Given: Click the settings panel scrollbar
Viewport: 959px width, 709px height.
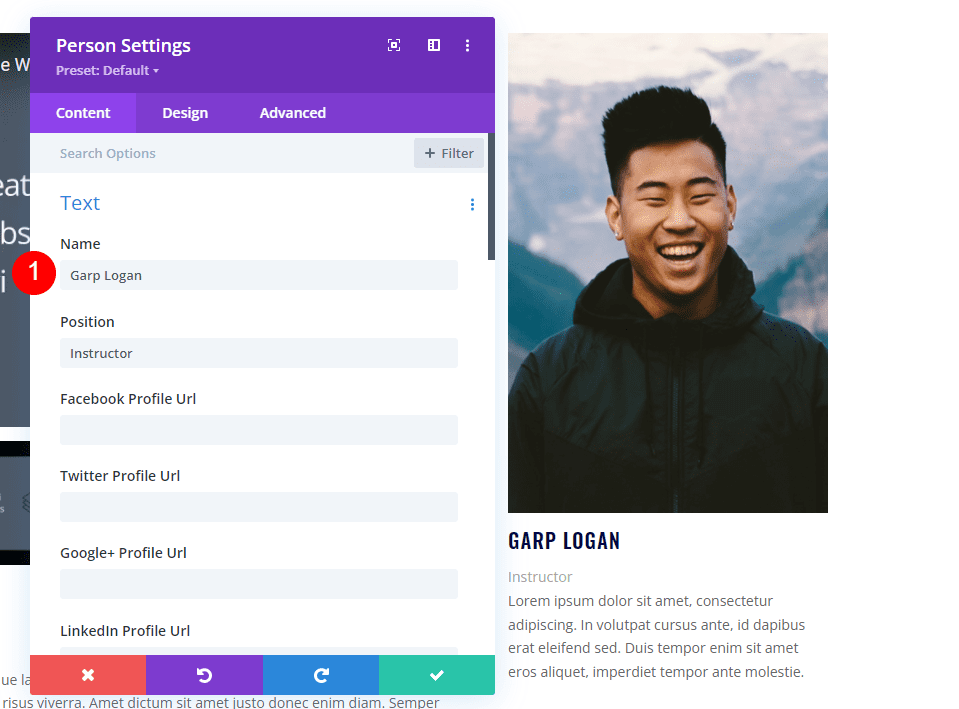Looking at the screenshot, I should tap(491, 196).
